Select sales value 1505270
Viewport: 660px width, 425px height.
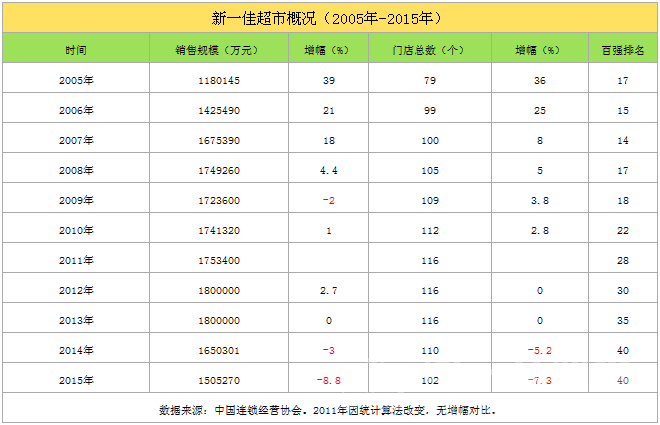click(x=219, y=380)
